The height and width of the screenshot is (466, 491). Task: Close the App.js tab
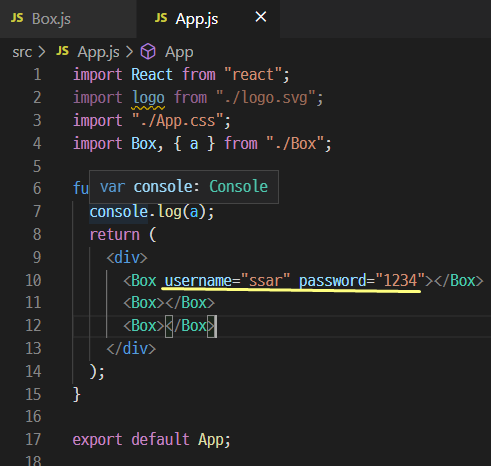point(261,17)
